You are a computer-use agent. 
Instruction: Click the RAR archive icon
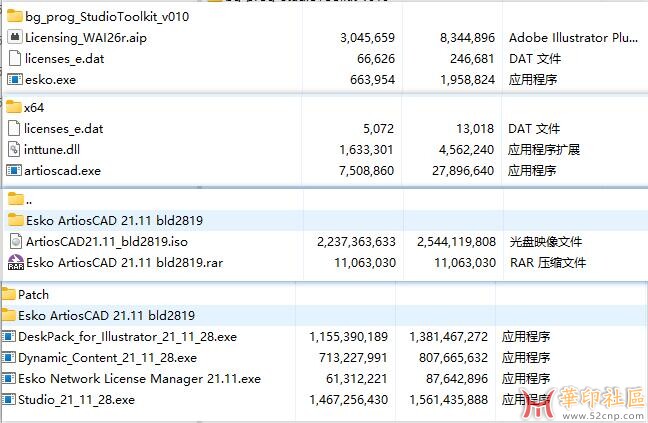point(15,263)
